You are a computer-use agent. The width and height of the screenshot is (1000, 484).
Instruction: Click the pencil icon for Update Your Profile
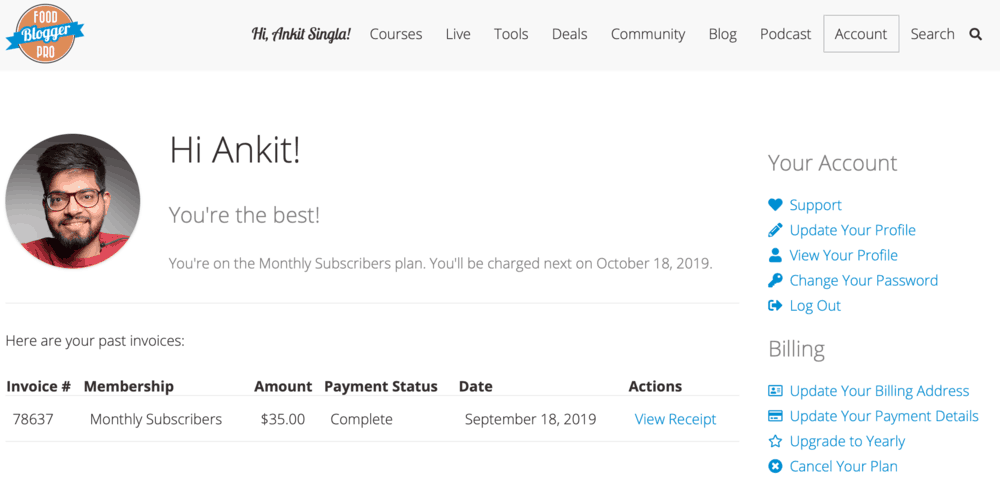775,230
